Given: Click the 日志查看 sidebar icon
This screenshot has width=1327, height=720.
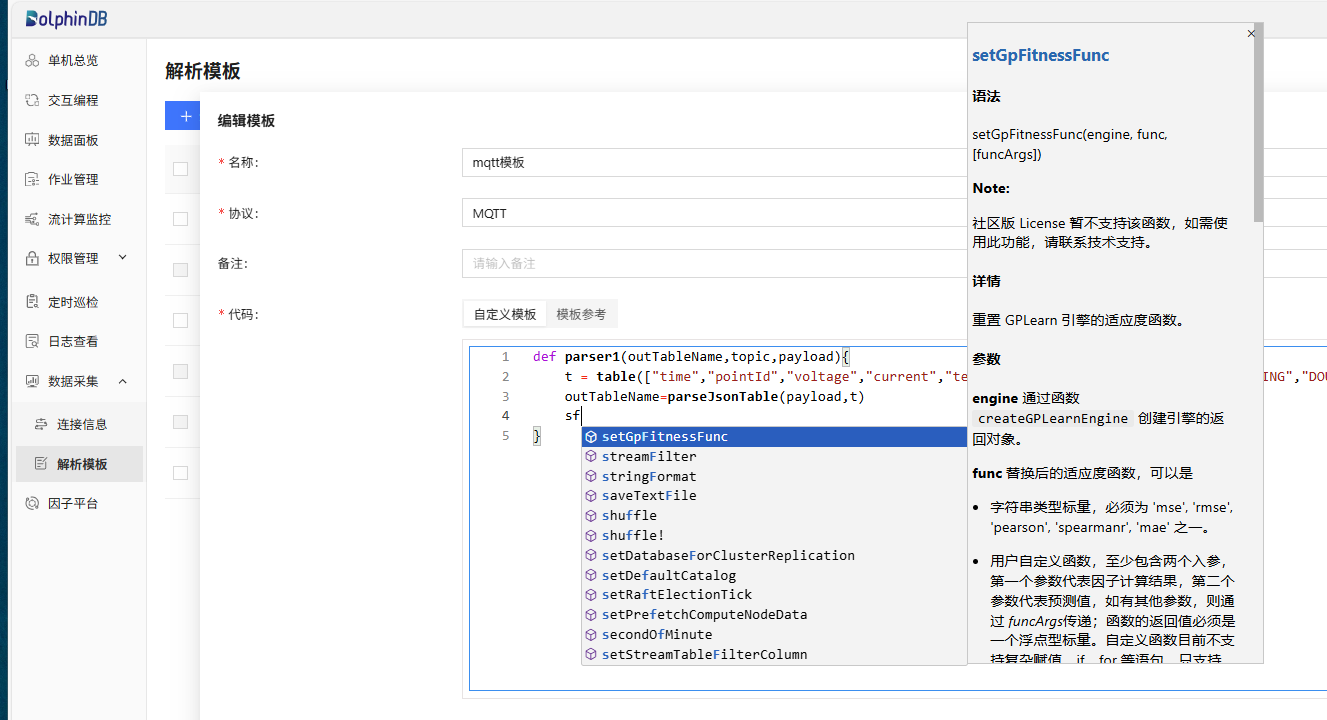Looking at the screenshot, I should (x=32, y=341).
